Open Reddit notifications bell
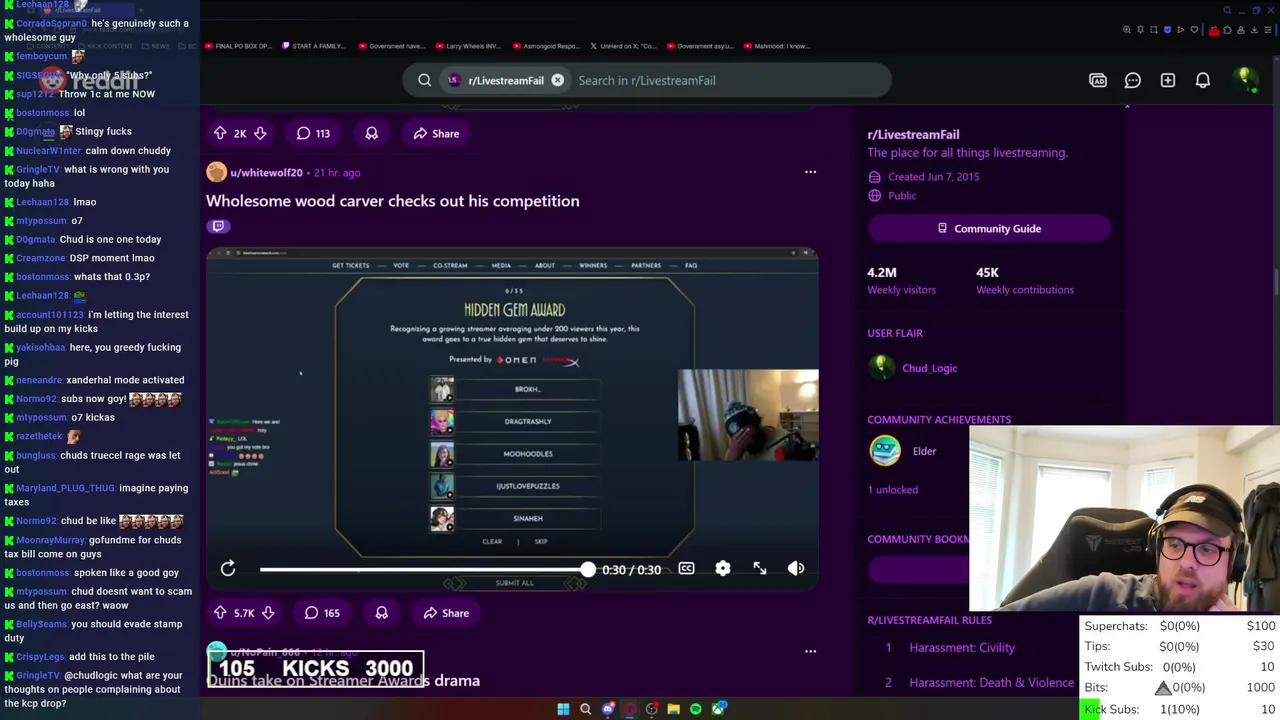The height and width of the screenshot is (720, 1280). pyautogui.click(x=1203, y=80)
